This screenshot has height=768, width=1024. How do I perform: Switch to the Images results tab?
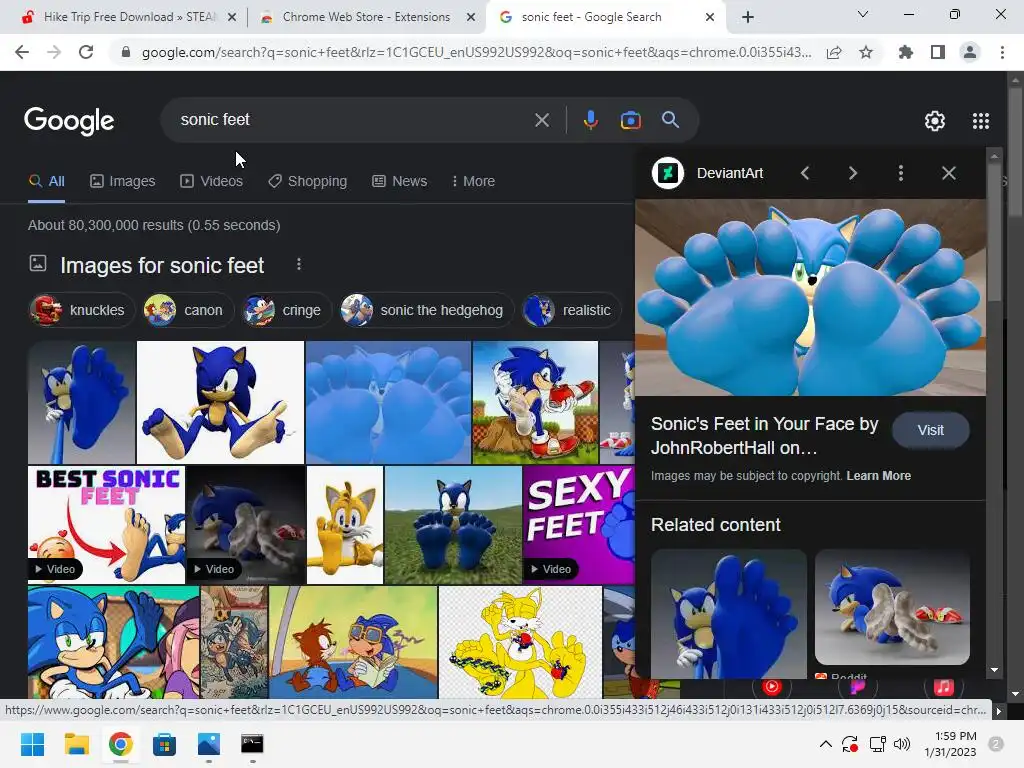tap(123, 181)
